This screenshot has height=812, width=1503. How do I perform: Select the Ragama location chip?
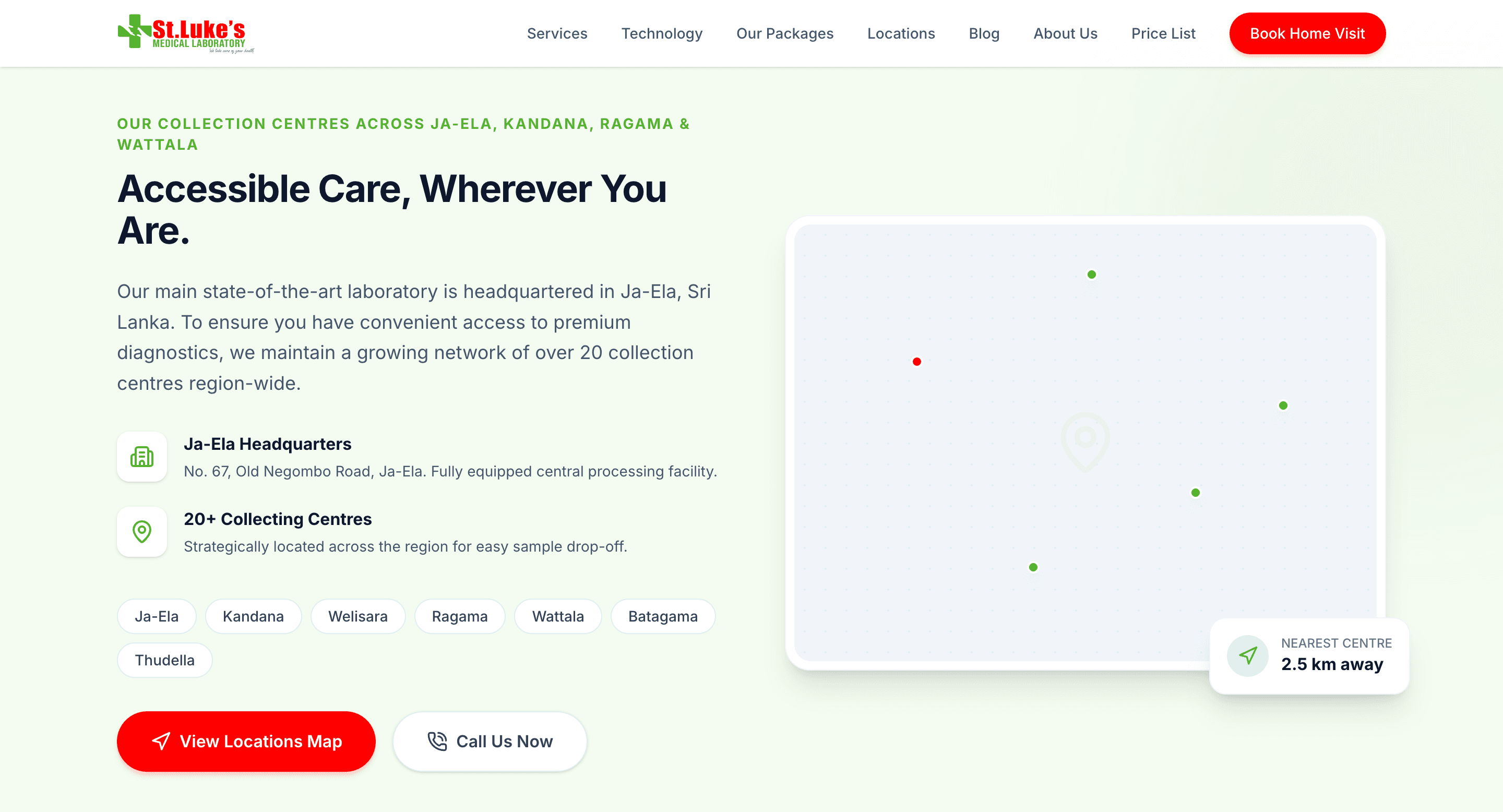[x=459, y=616]
